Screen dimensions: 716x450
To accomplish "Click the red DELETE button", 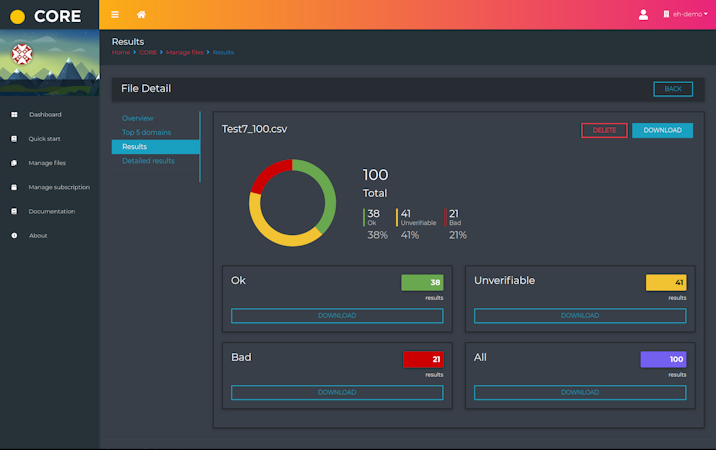I will tap(604, 130).
